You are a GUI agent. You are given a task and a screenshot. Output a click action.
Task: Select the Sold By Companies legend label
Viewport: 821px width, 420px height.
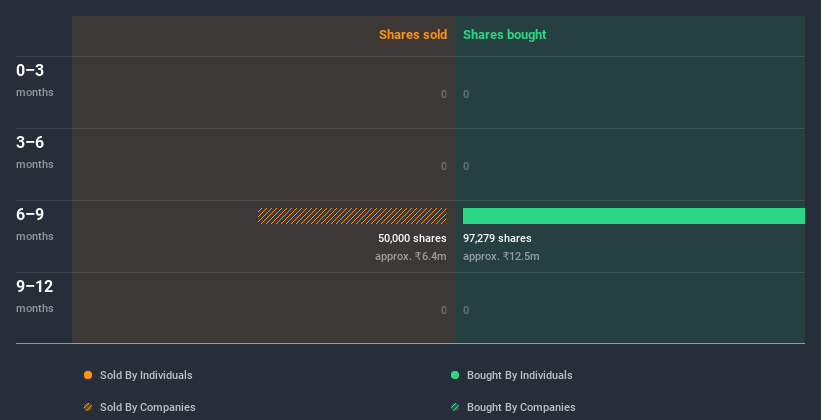tap(148, 407)
